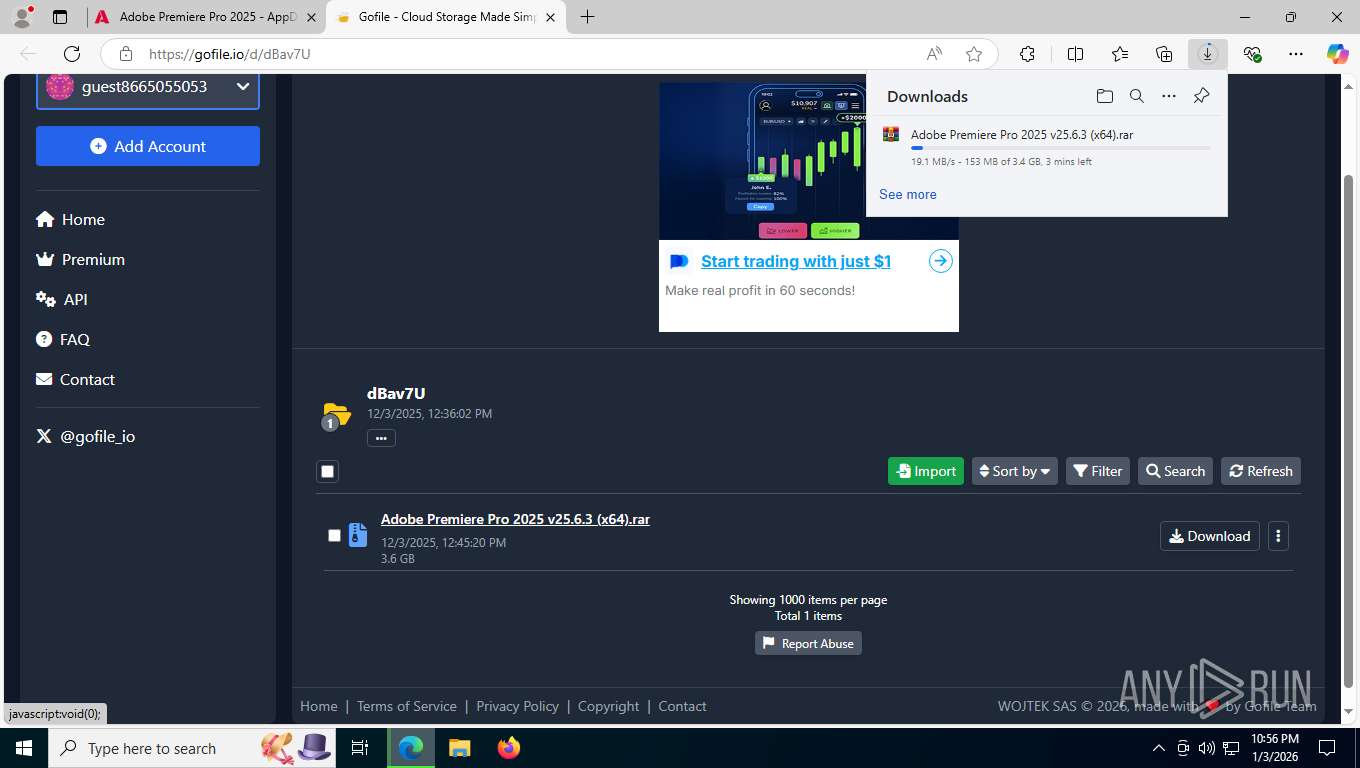Screen dimensions: 1360x768
Task: Open the @gofile_io X link
Action: (x=85, y=436)
